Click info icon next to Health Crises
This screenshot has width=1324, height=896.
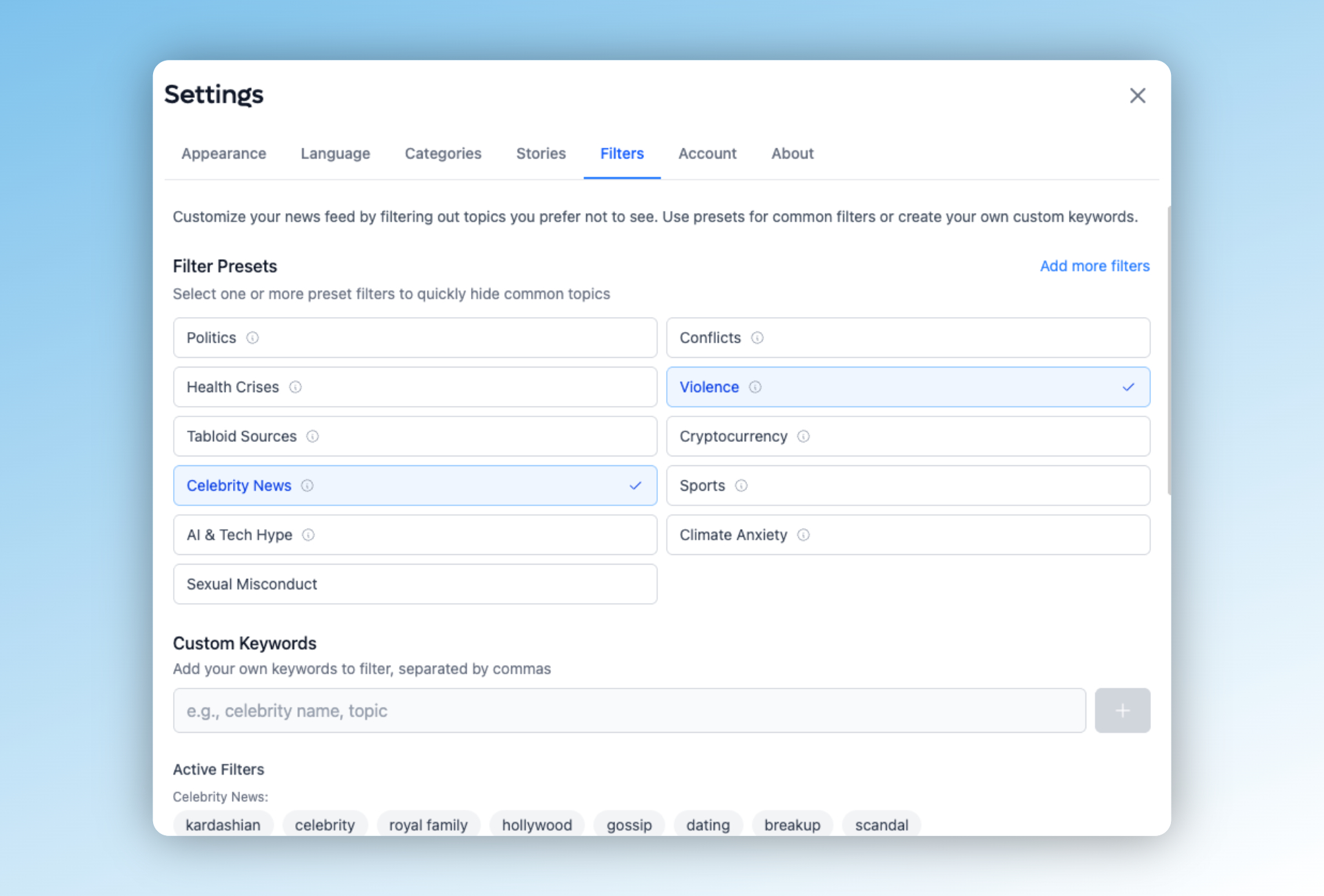(x=295, y=387)
